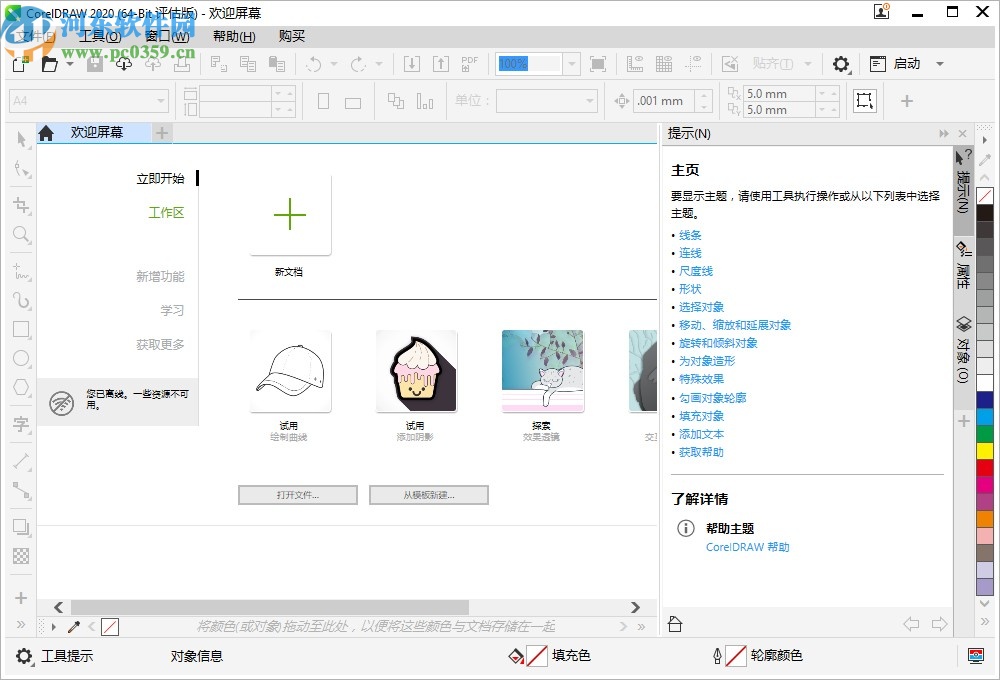Open the 线条 help topic link
This screenshot has width=1000, height=680.
(x=690, y=235)
